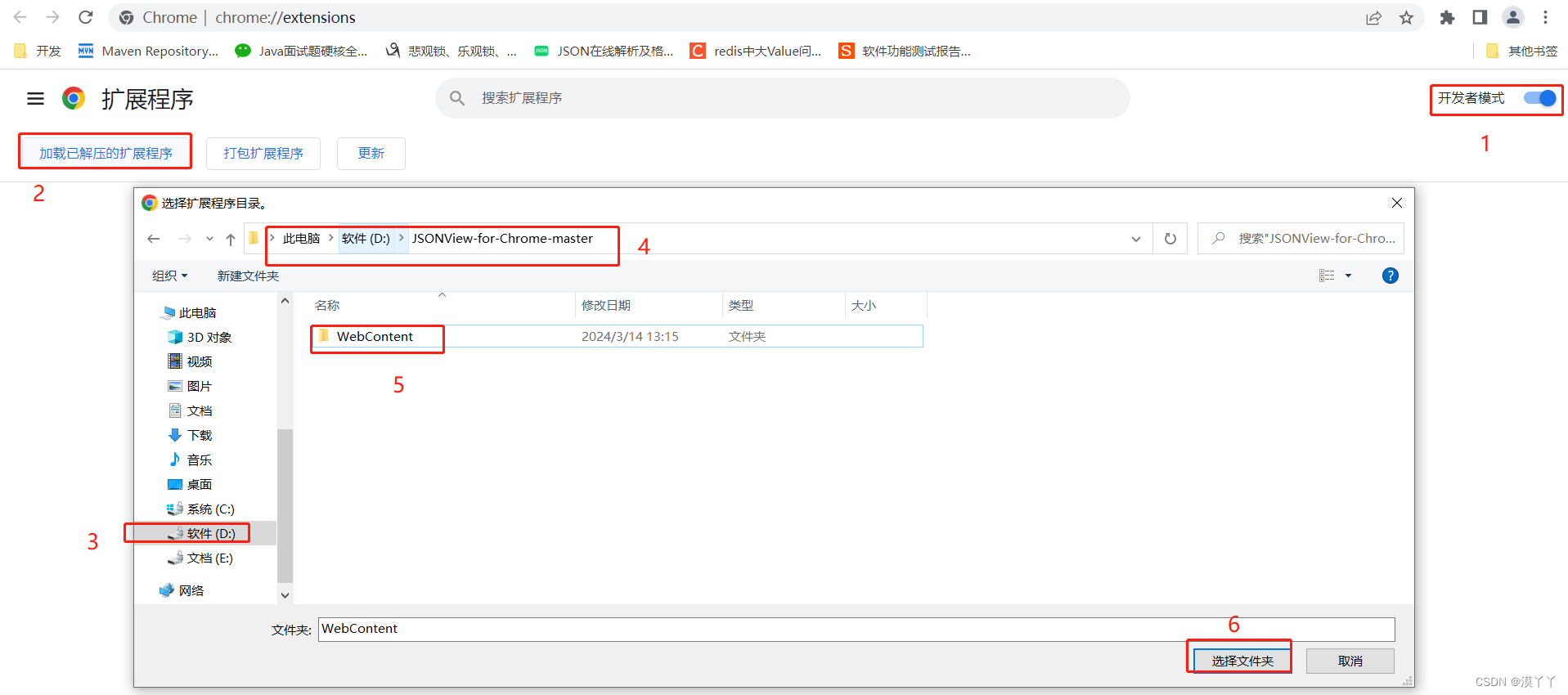1568x695 pixels.
Task: Open Chrome profile avatar icon
Action: (x=1512, y=18)
